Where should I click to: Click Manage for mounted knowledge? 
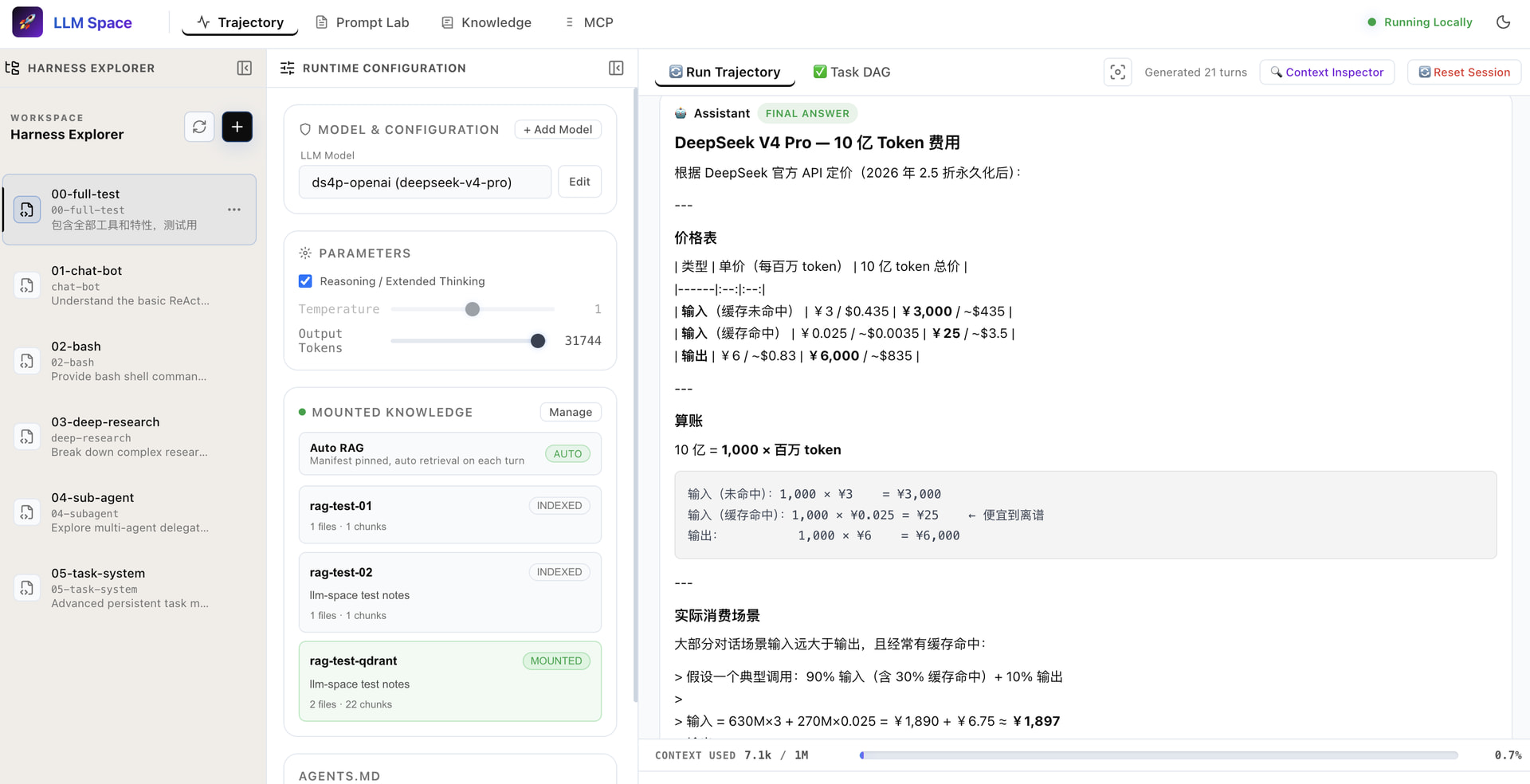pyautogui.click(x=571, y=412)
